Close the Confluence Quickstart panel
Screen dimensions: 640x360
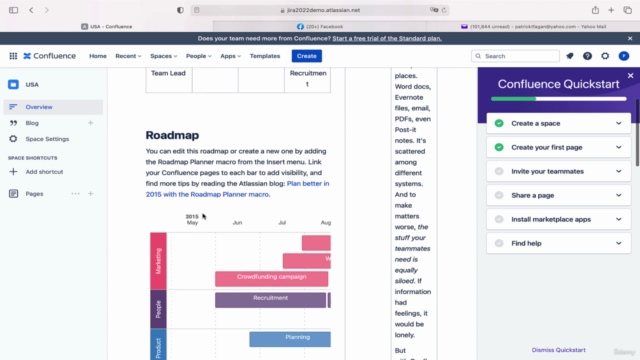point(631,76)
